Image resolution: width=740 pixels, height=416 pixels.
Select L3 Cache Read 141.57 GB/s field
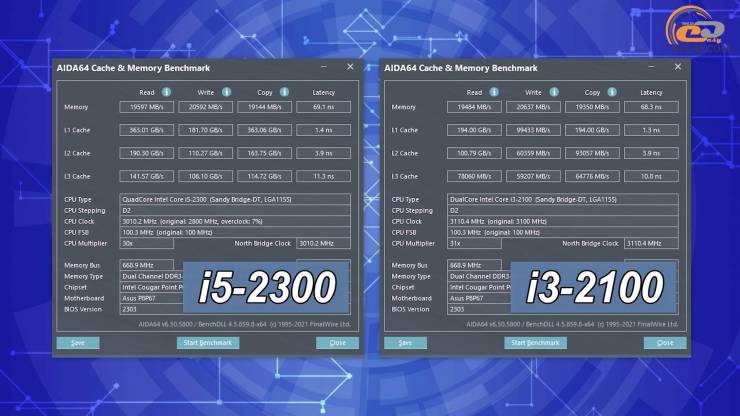146,176
